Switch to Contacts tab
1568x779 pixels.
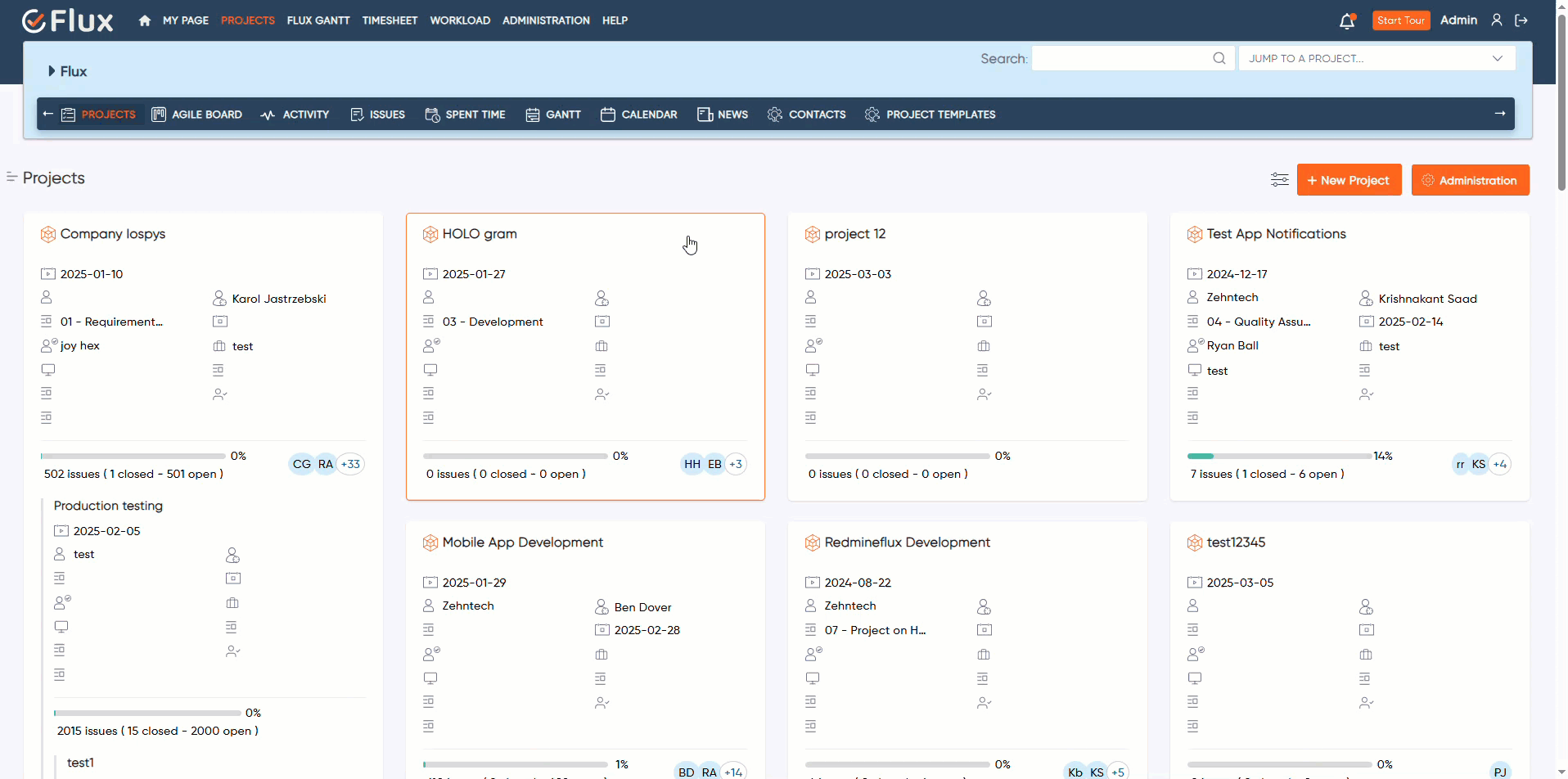[x=807, y=115]
